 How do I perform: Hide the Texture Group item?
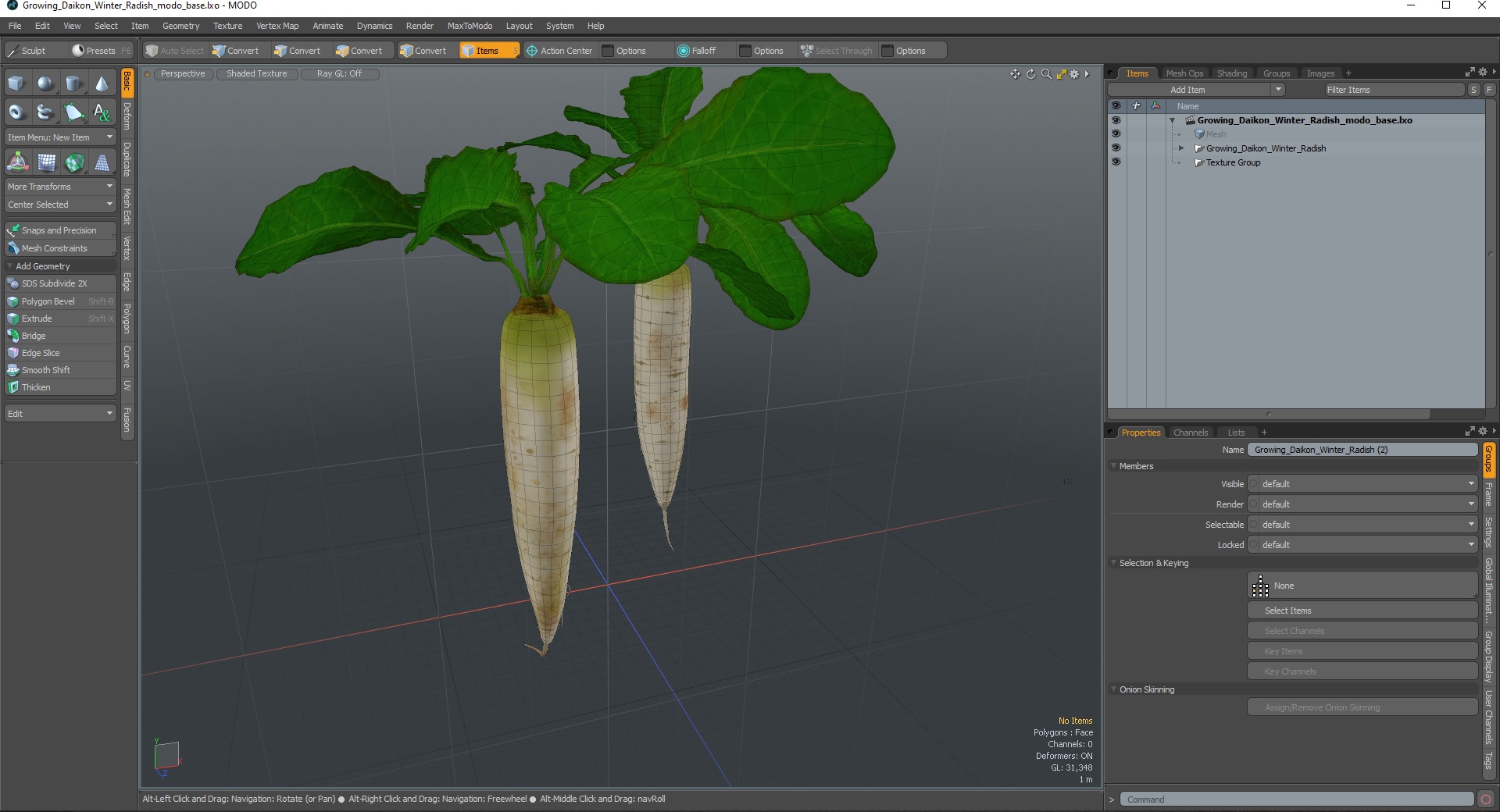[x=1116, y=162]
